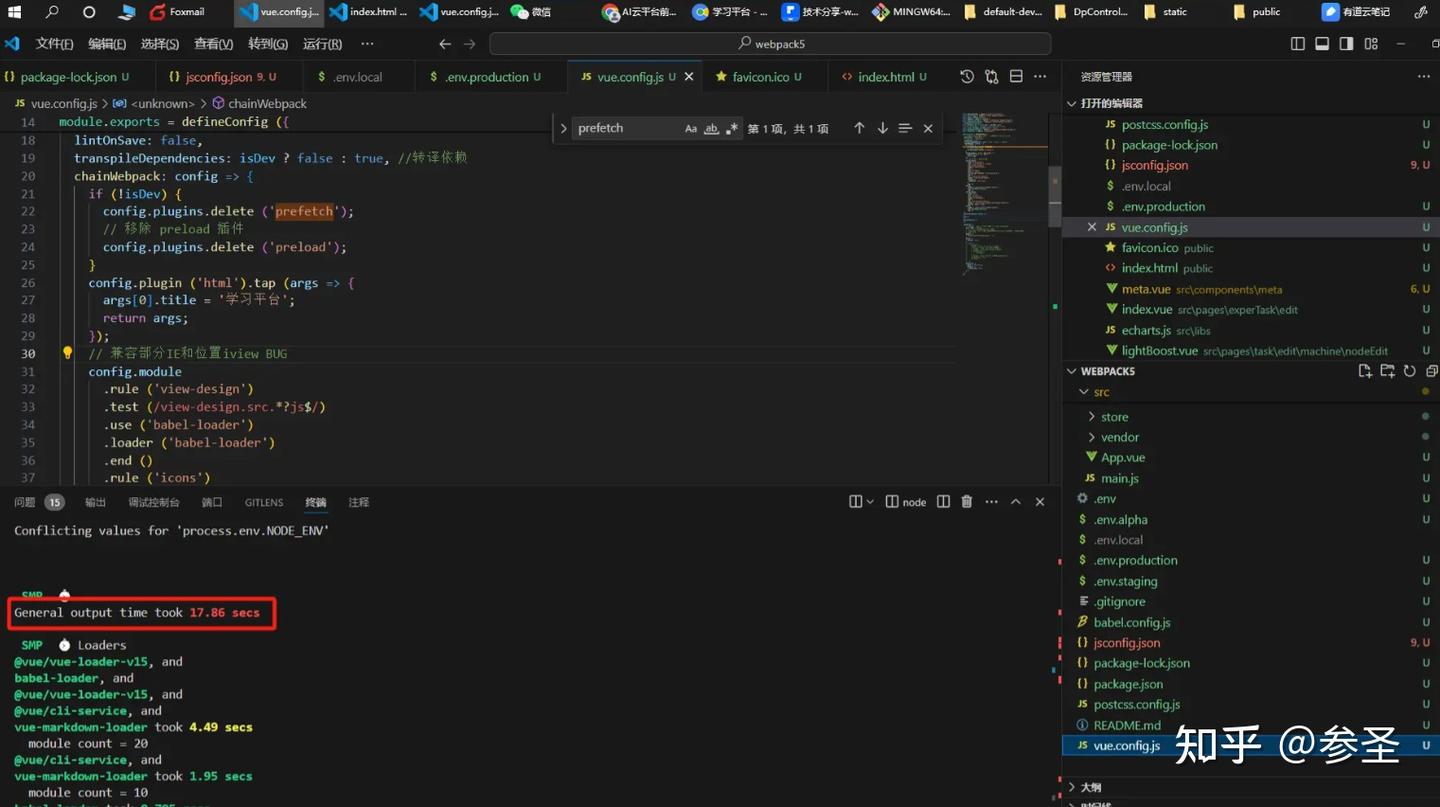Image resolution: width=1440 pixels, height=807 pixels.
Task: Split the terminal next to the node label
Action: click(x=943, y=502)
